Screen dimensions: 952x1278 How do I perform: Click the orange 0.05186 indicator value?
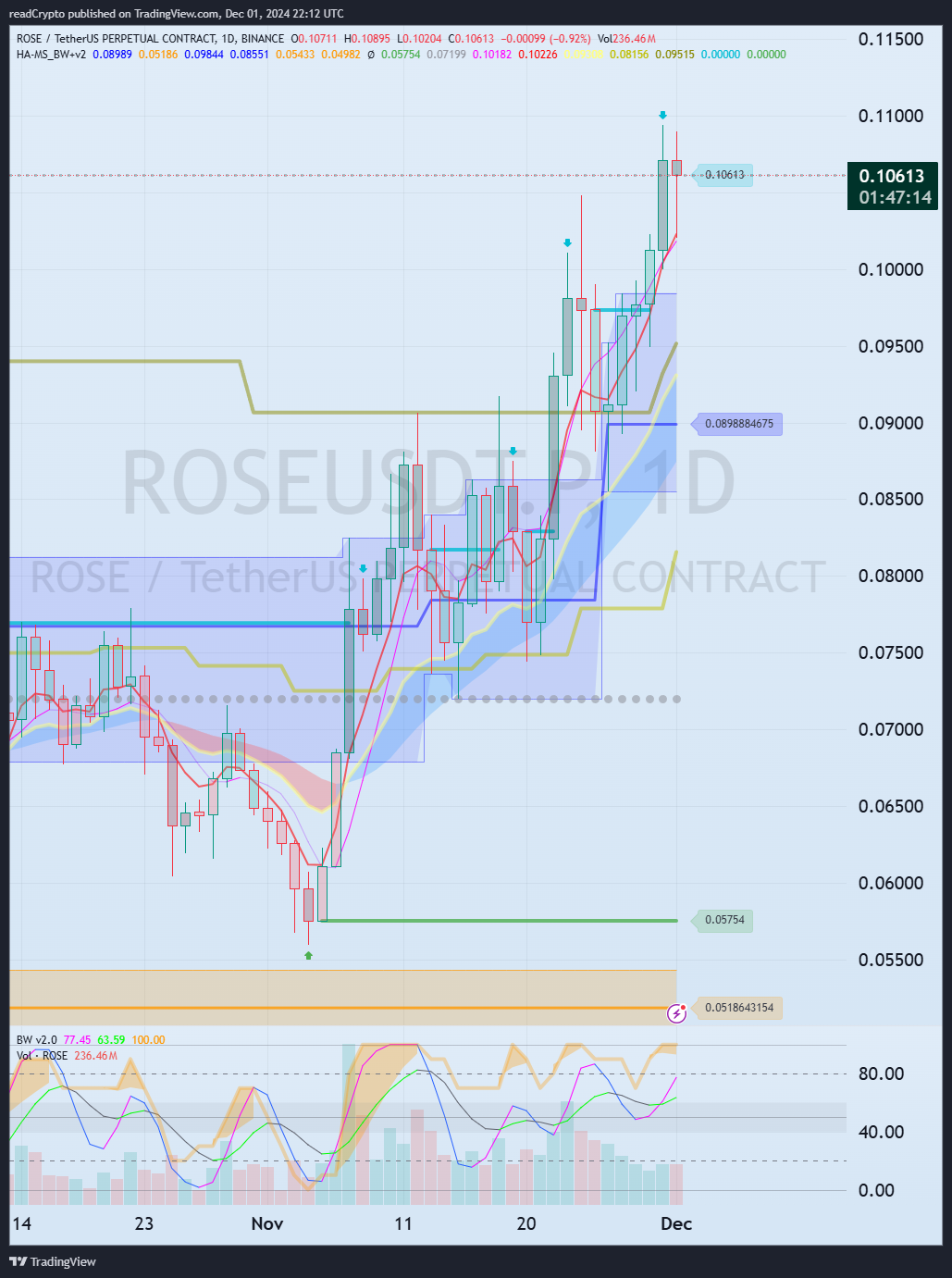pyautogui.click(x=158, y=55)
